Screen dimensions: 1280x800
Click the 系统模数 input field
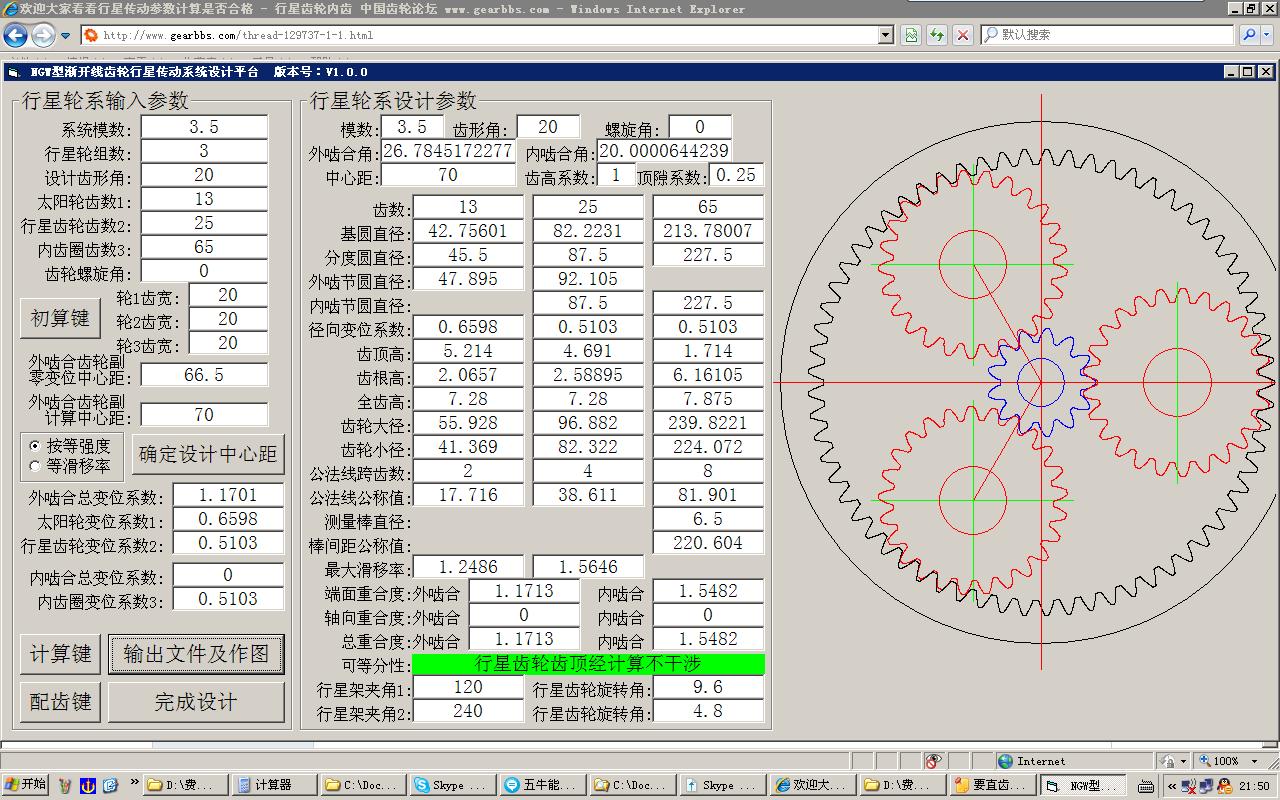[204, 127]
